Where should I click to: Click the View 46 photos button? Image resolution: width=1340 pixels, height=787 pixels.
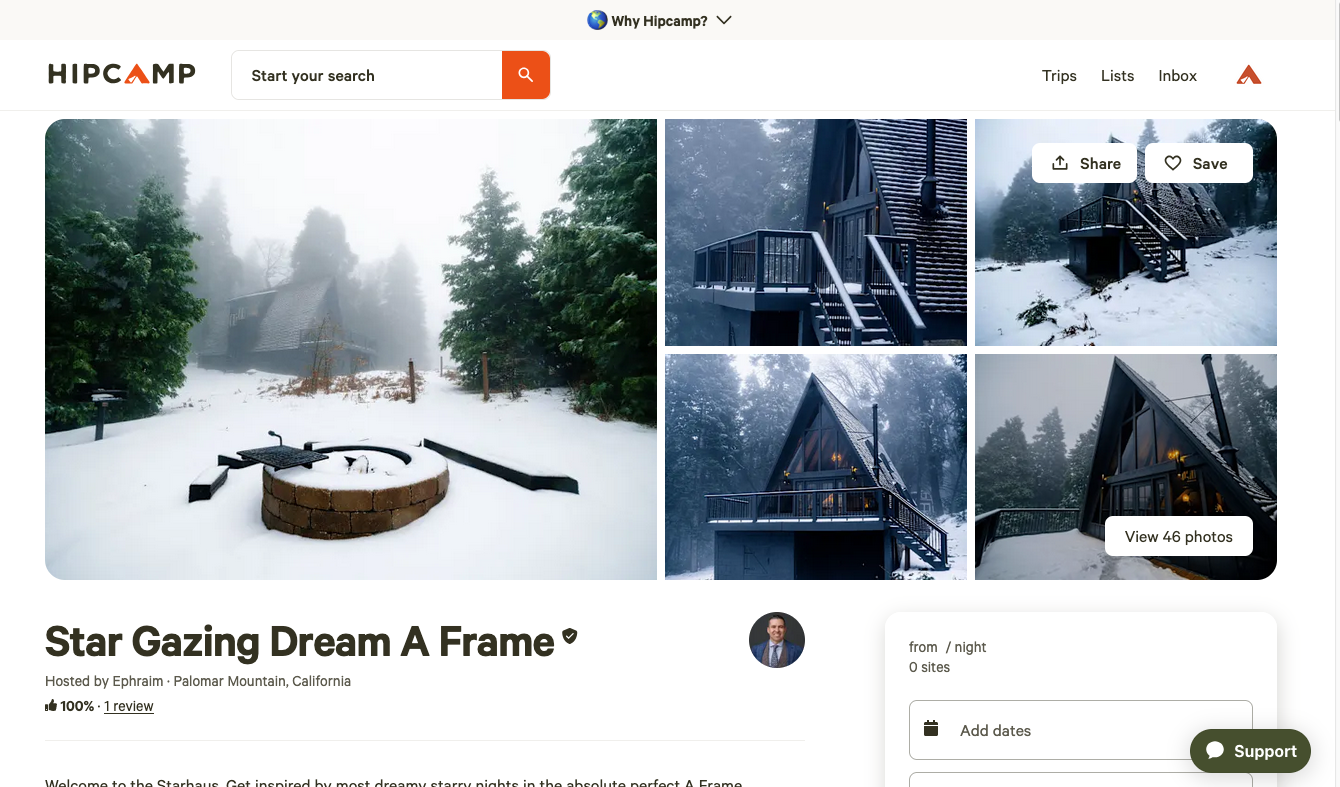1178,537
